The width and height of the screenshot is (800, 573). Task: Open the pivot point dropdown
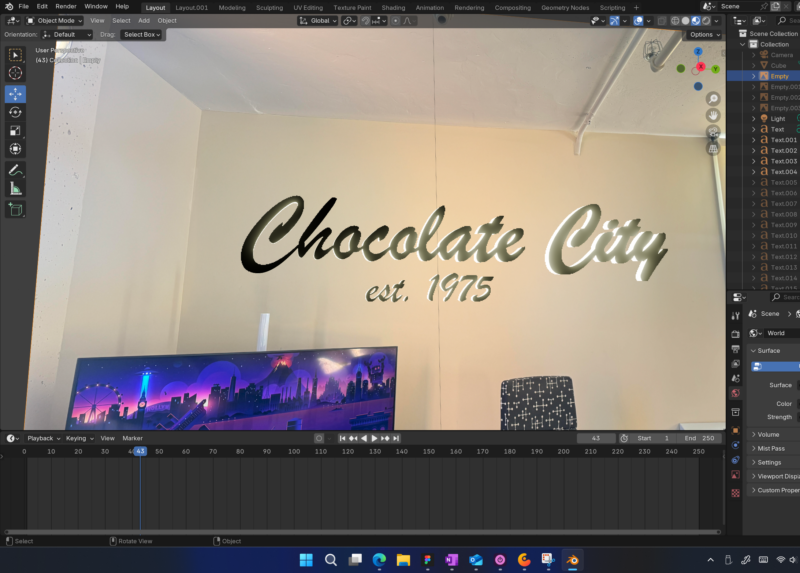point(349,21)
